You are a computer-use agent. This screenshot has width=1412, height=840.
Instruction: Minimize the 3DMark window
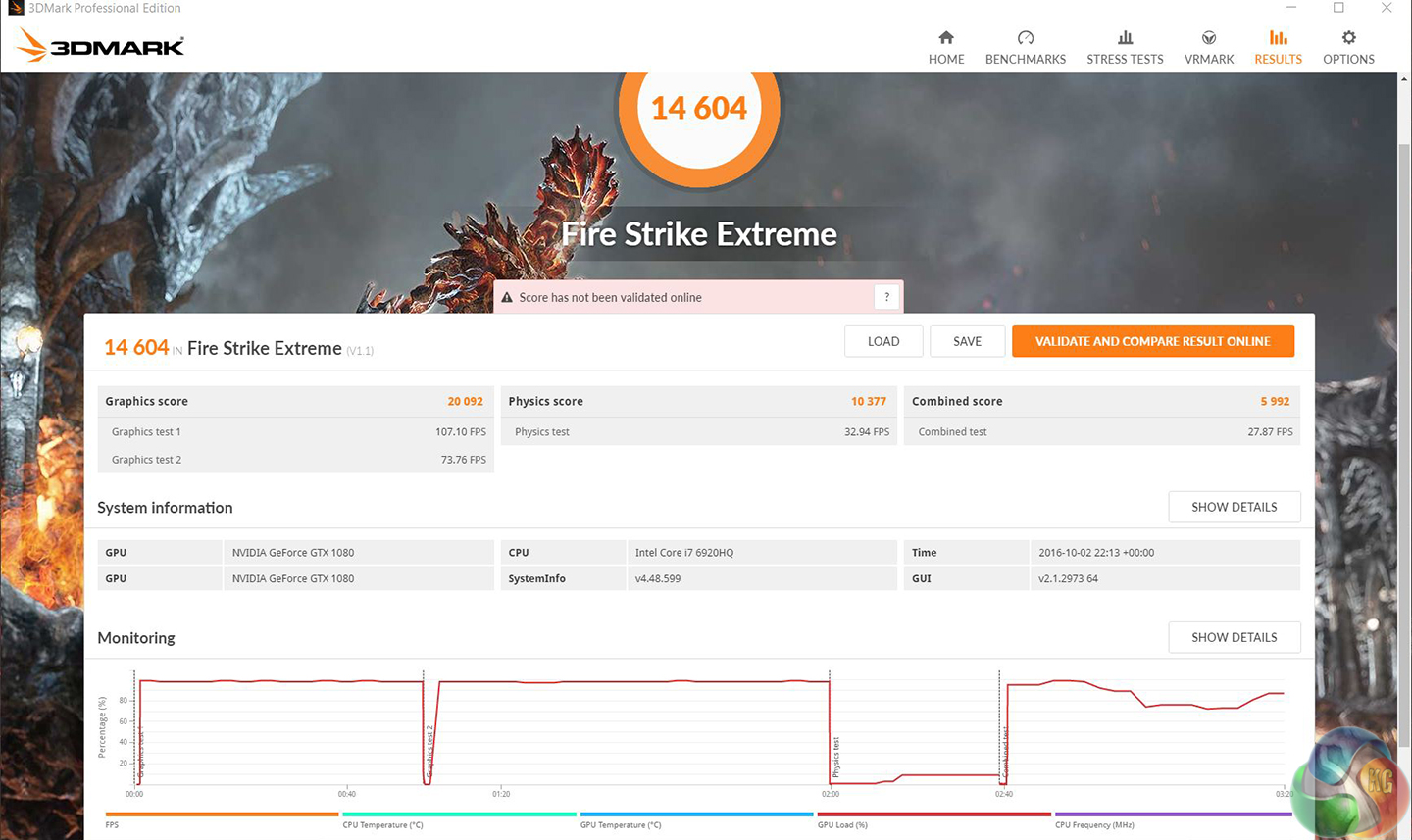tap(1291, 8)
